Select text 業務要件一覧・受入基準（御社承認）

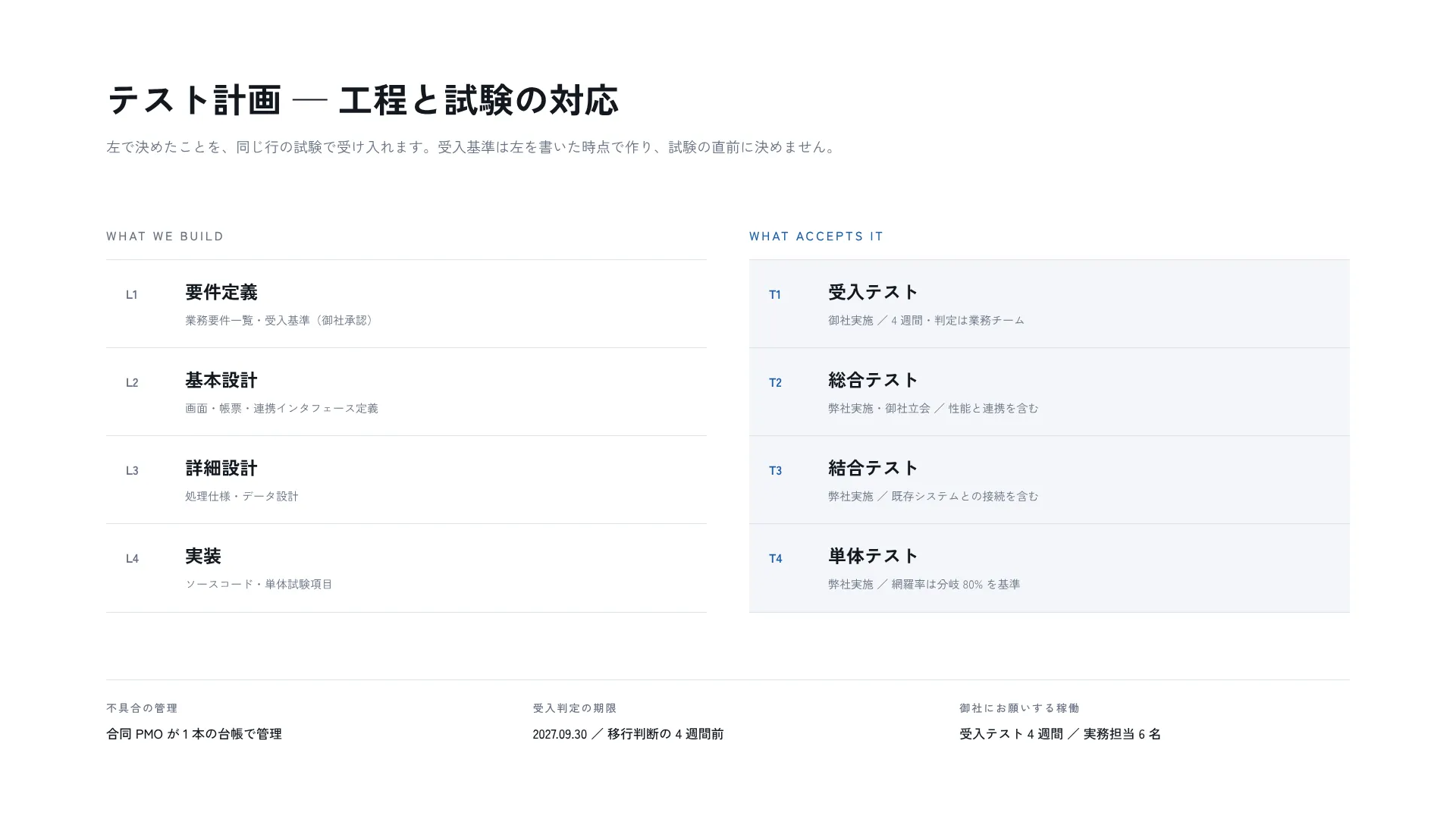(x=281, y=321)
